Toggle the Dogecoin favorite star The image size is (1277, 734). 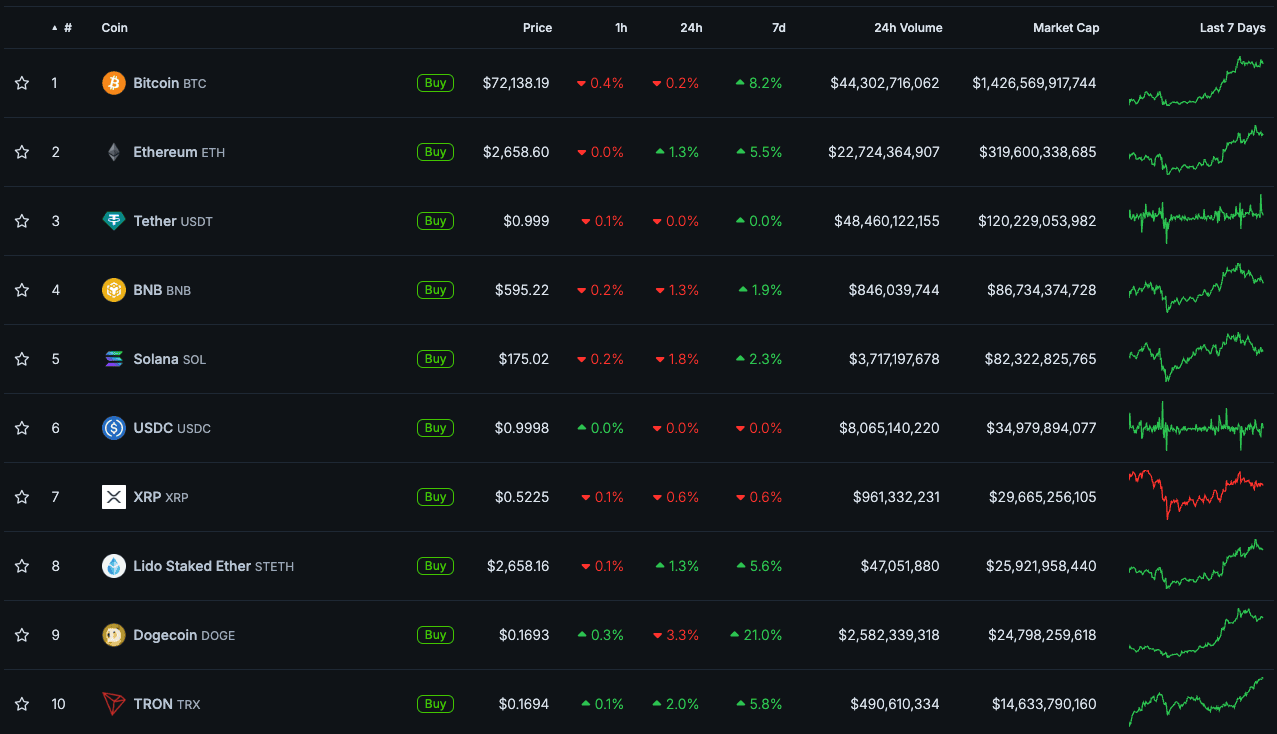22,635
